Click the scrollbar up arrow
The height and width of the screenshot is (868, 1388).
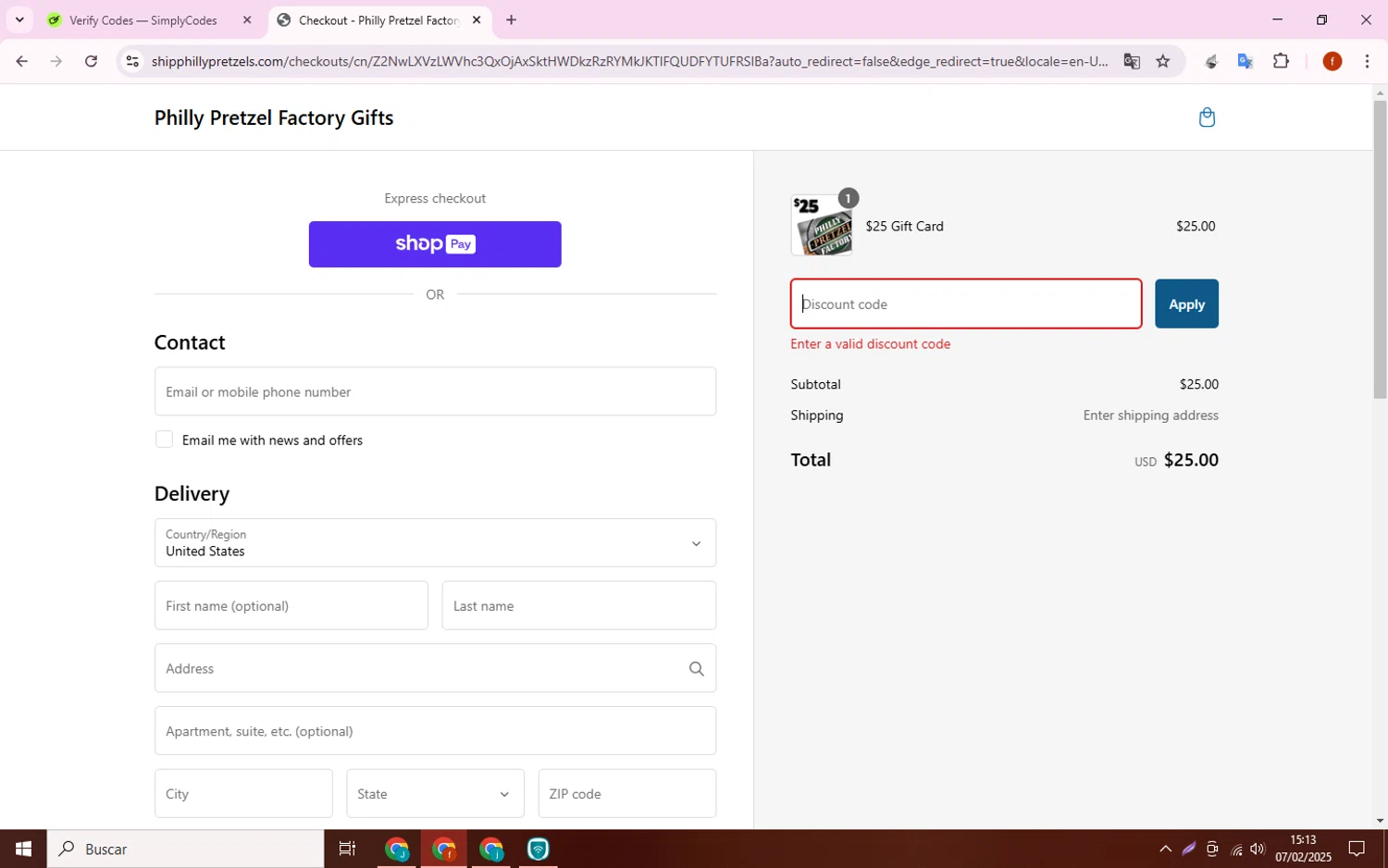point(1380,93)
